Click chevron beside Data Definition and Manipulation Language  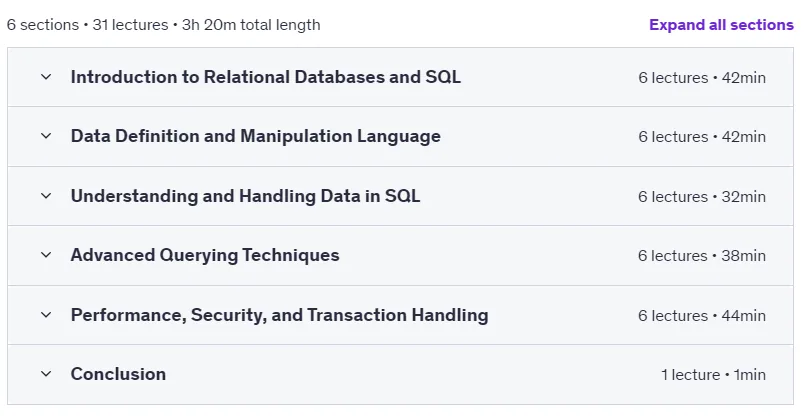tap(46, 136)
